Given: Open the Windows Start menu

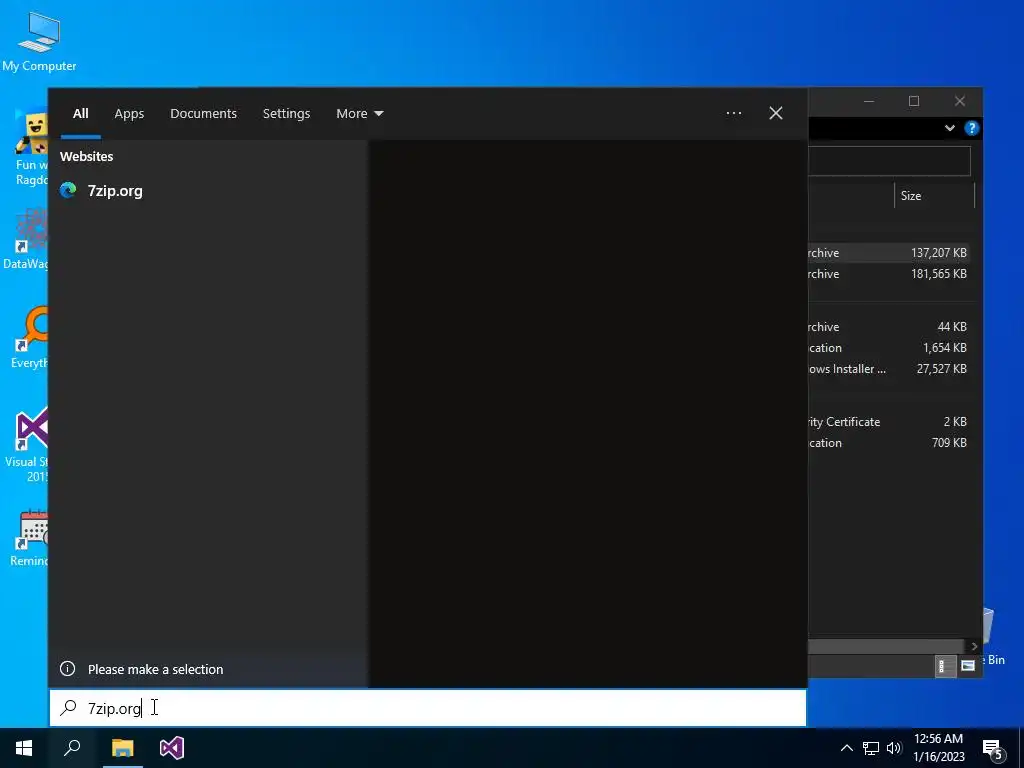Looking at the screenshot, I should (24, 748).
